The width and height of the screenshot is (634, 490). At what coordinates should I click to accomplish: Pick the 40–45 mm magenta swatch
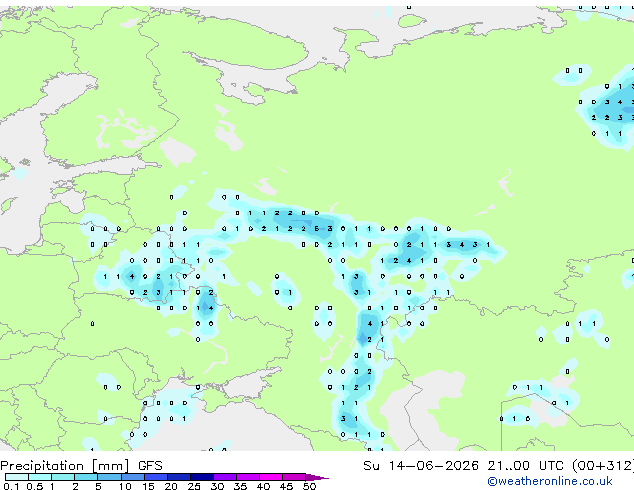271,477
